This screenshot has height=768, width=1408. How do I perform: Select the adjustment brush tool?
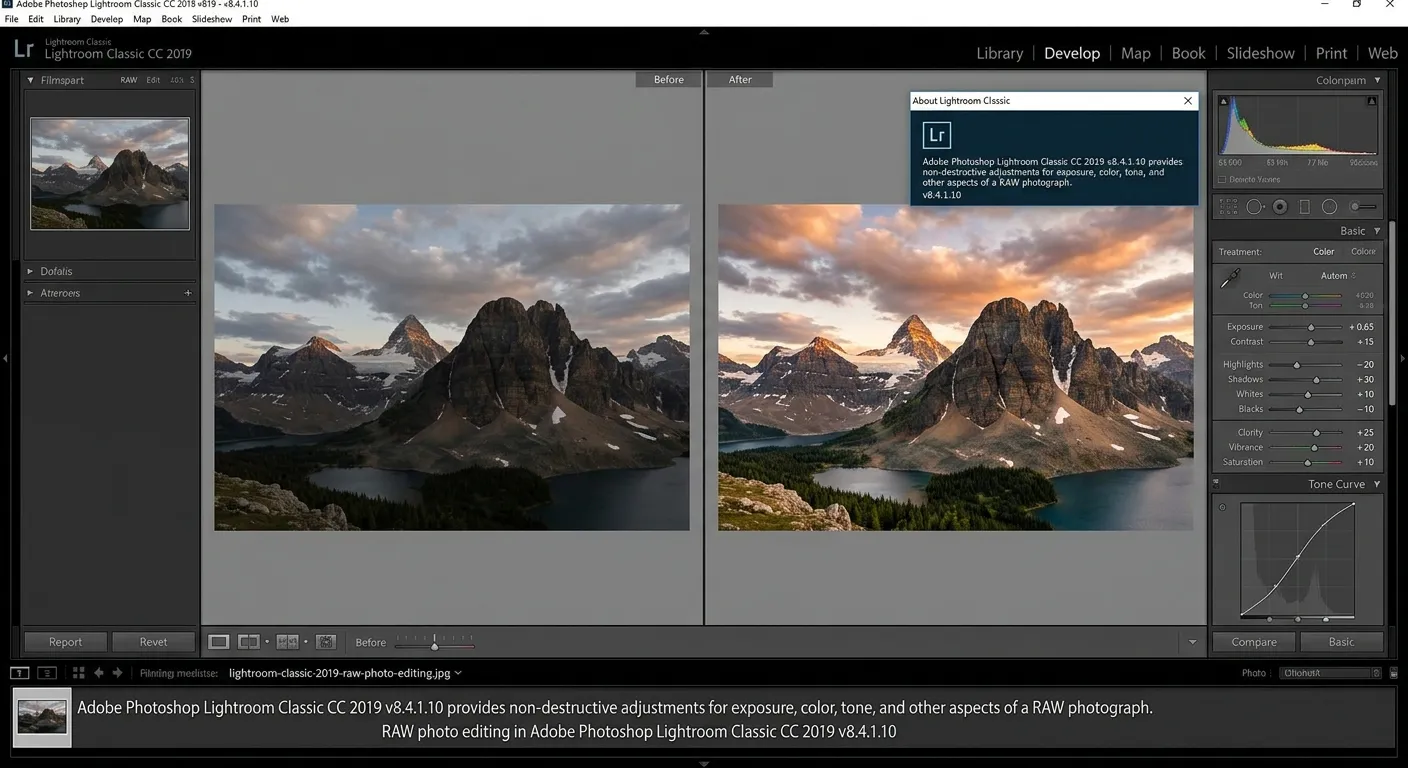click(x=1362, y=207)
